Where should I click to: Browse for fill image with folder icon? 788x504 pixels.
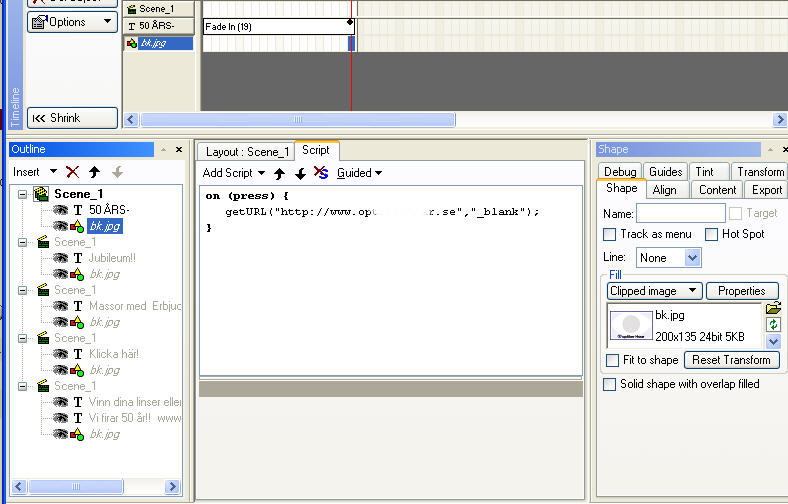click(x=773, y=308)
